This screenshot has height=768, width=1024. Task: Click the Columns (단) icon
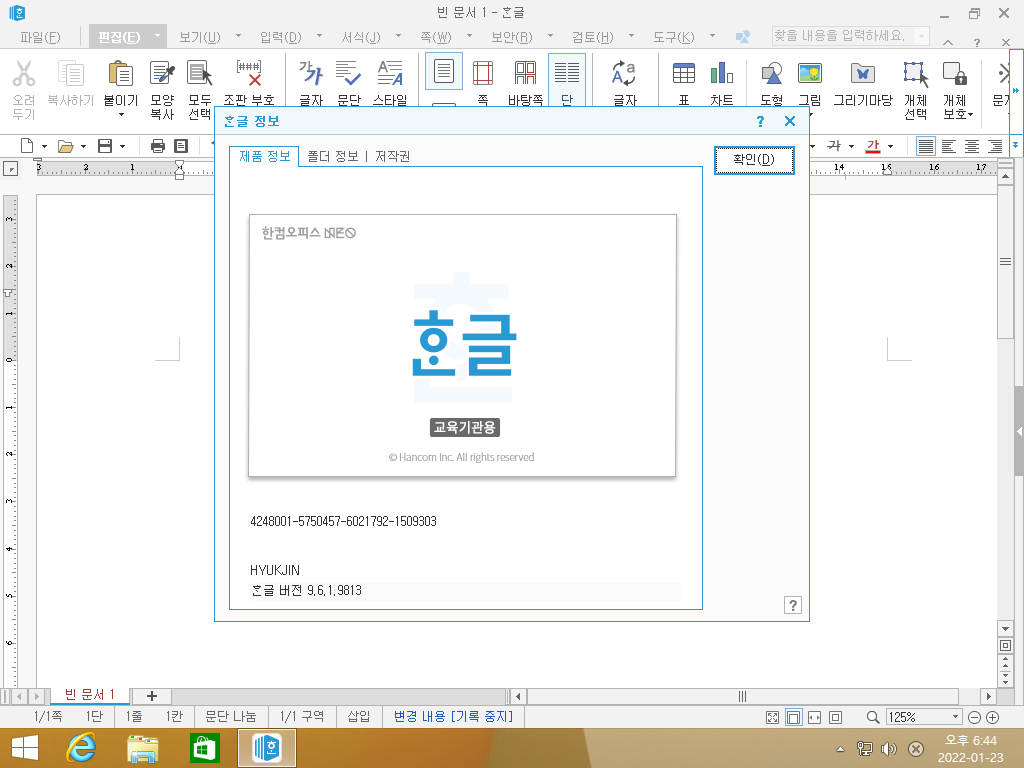click(x=567, y=73)
